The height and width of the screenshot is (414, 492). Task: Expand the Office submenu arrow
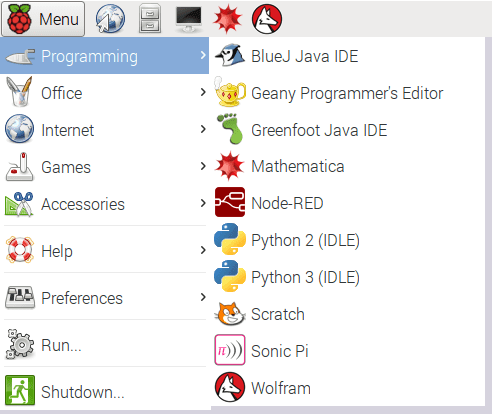tap(203, 92)
